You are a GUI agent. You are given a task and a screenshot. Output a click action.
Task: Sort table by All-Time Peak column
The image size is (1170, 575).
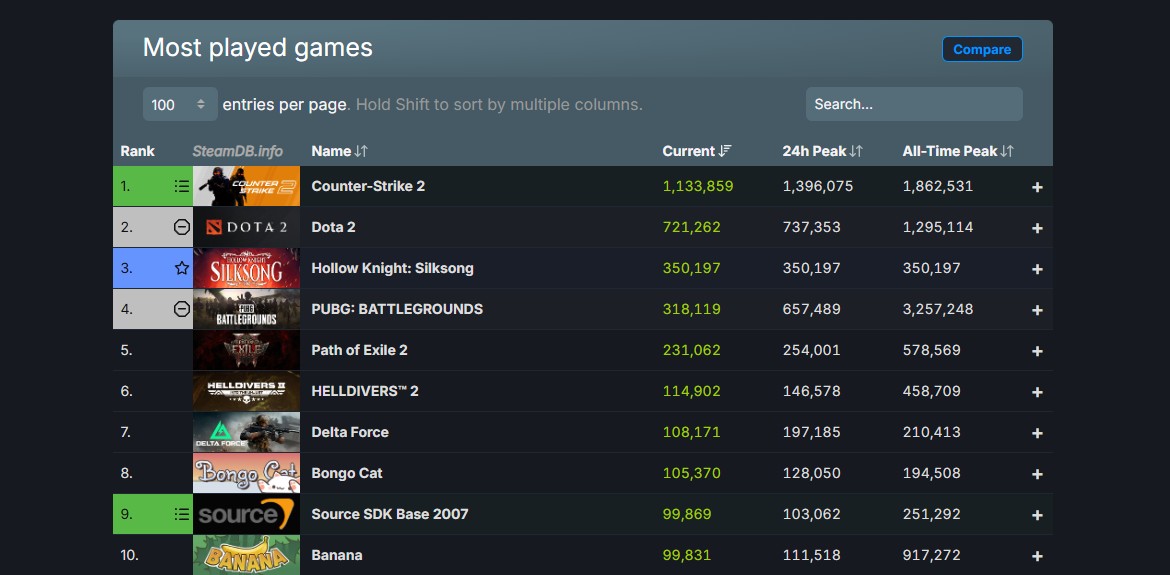[958, 151]
